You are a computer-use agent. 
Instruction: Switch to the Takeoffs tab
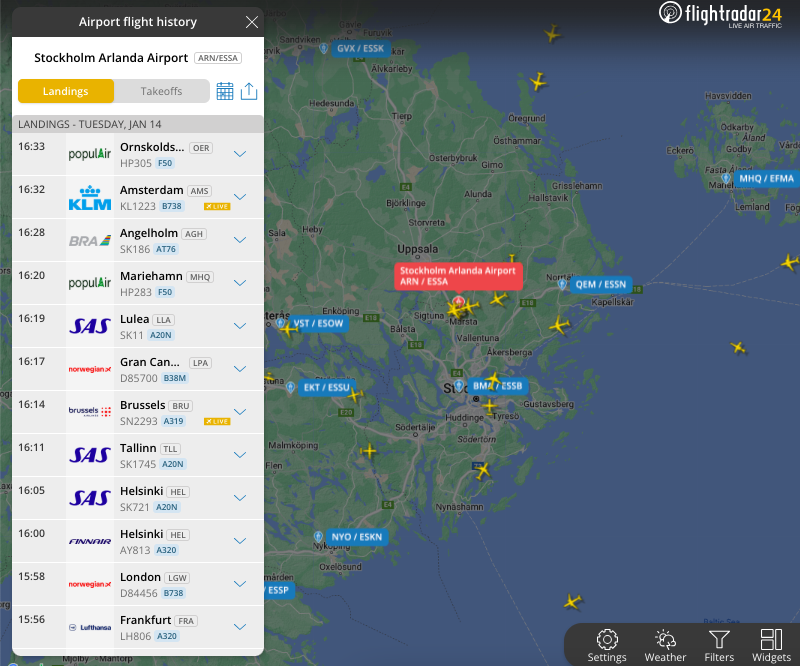[161, 91]
